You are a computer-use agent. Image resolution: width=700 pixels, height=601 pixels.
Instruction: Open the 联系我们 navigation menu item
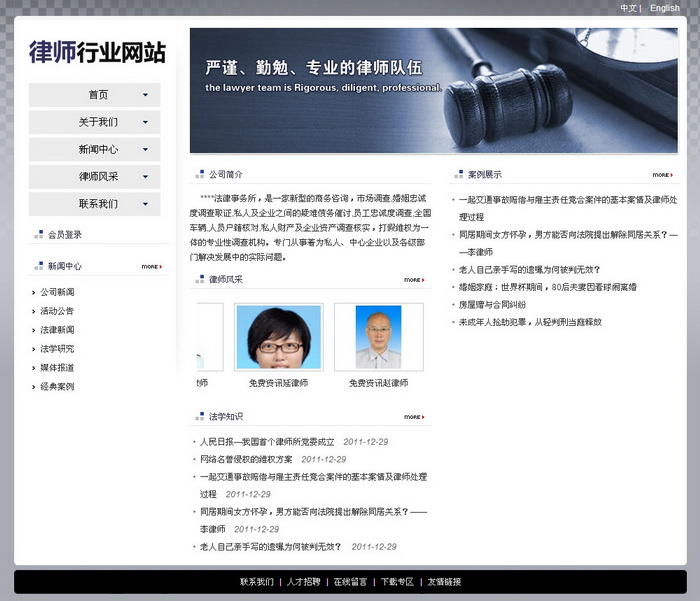click(x=98, y=203)
